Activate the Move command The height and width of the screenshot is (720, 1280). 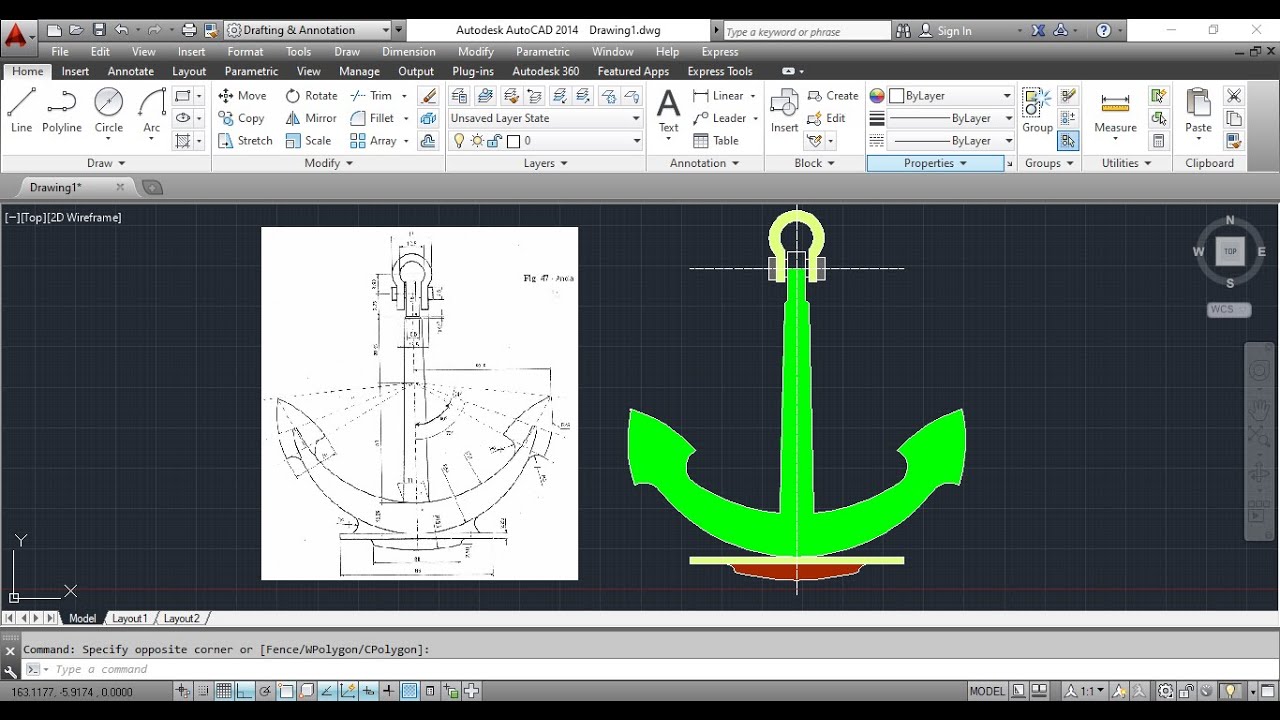click(x=242, y=96)
